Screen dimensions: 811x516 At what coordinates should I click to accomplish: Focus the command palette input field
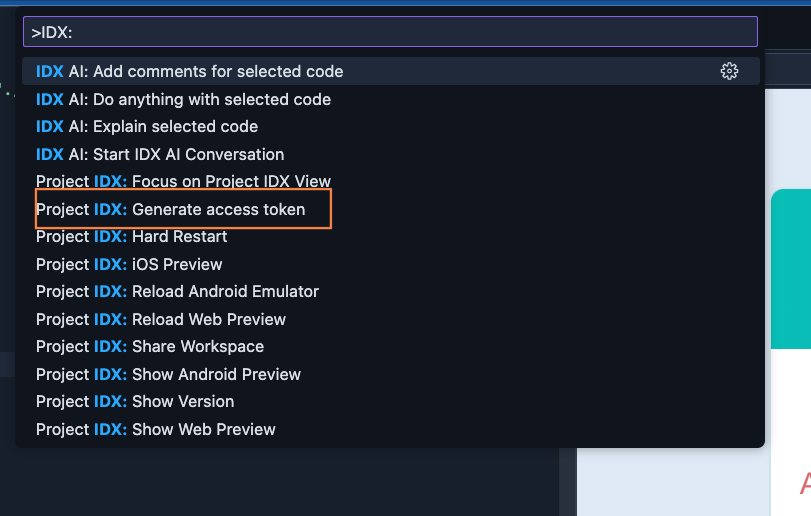click(391, 32)
